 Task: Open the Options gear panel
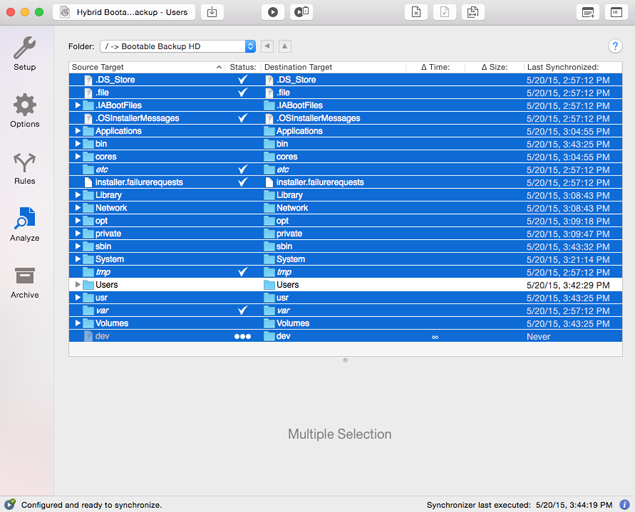(x=25, y=111)
